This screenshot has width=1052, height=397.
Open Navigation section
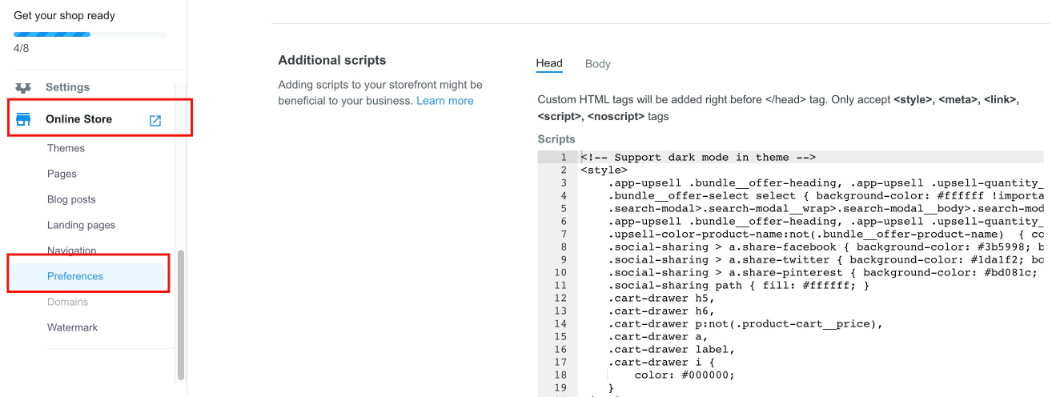(72, 251)
